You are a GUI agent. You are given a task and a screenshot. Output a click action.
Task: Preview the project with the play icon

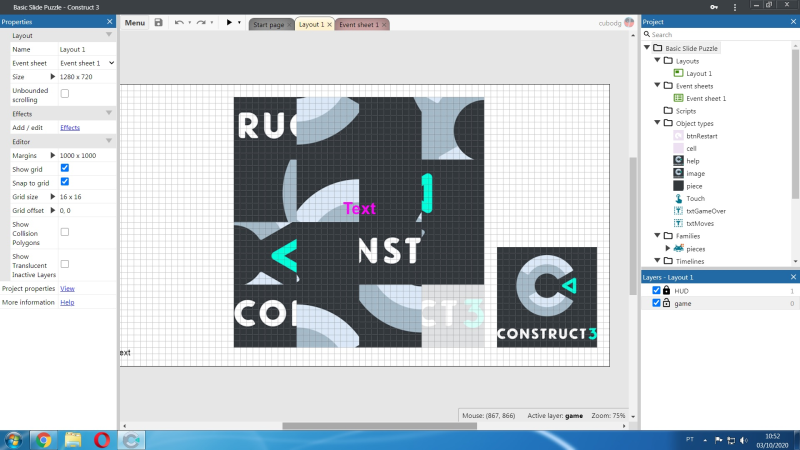[x=229, y=22]
